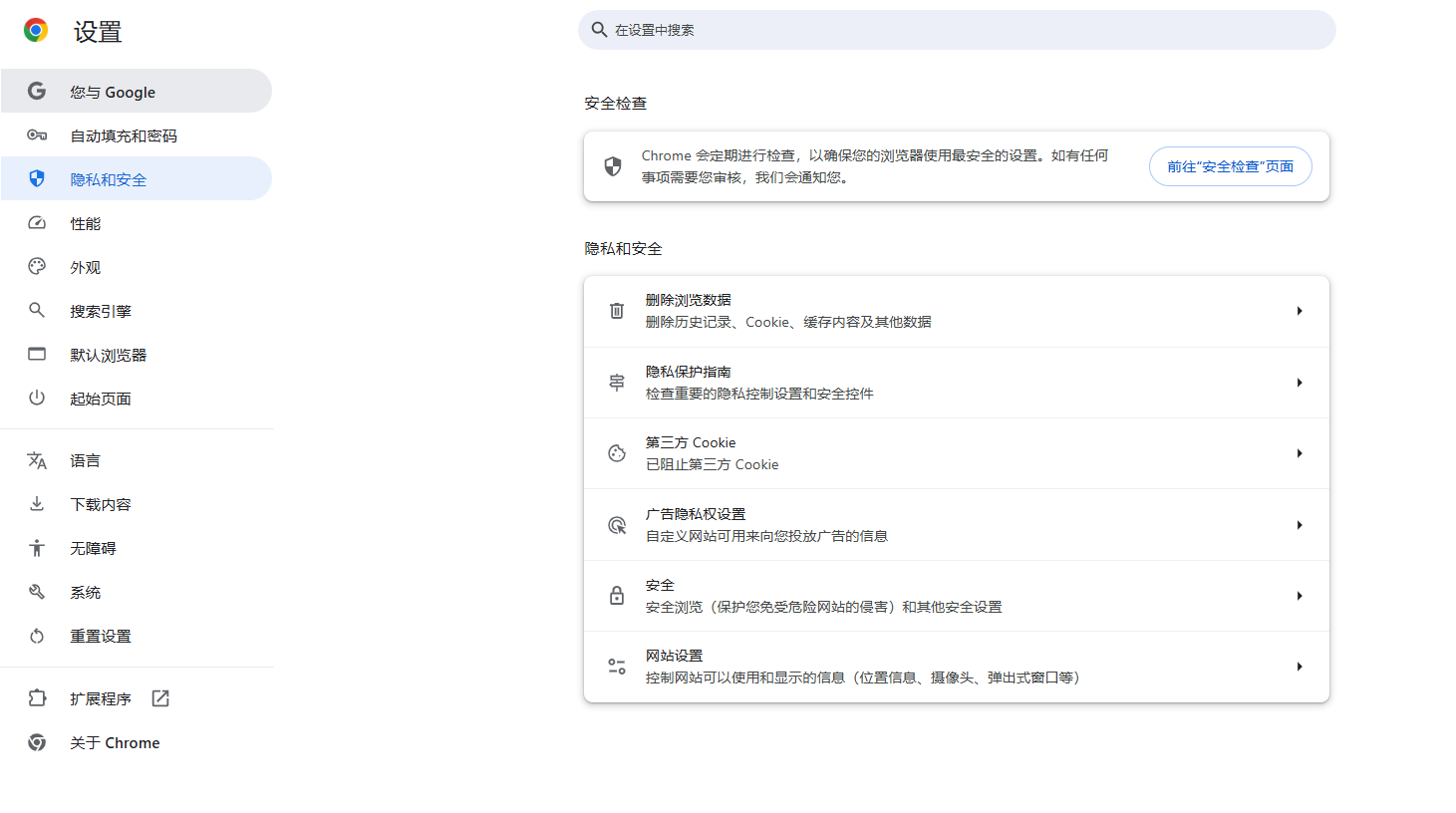Click the download icon for 下载内容
This screenshot has height=813, width=1456.
click(37, 504)
